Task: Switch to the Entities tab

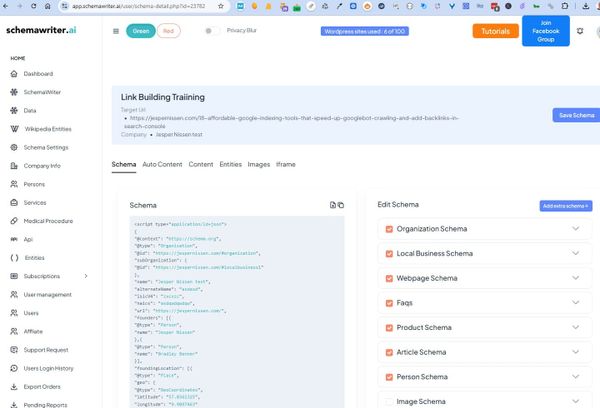Action: [x=231, y=164]
